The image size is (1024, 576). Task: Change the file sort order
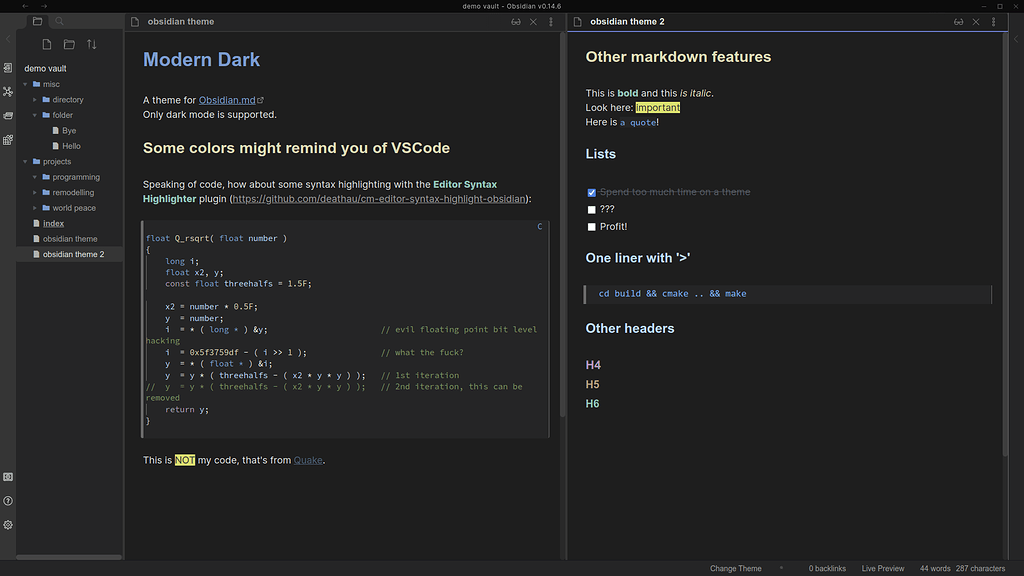[x=91, y=44]
